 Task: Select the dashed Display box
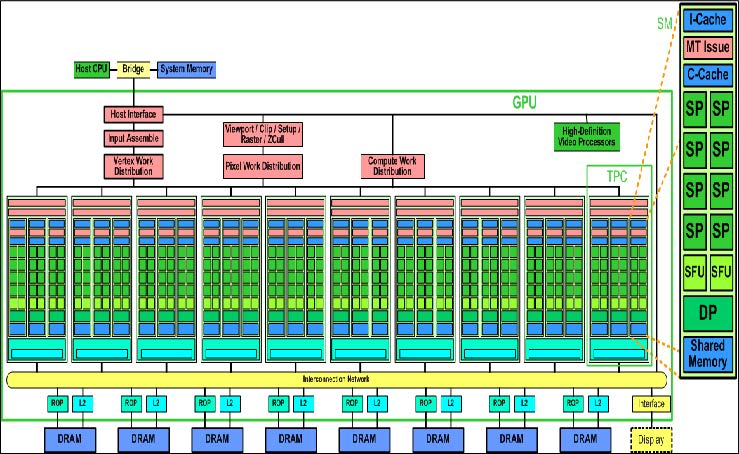point(650,437)
